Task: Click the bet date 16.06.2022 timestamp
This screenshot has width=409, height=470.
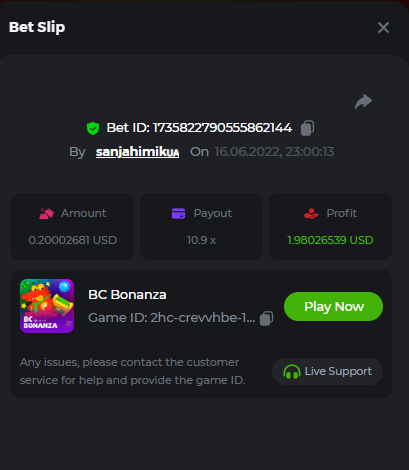Action: [x=274, y=152]
